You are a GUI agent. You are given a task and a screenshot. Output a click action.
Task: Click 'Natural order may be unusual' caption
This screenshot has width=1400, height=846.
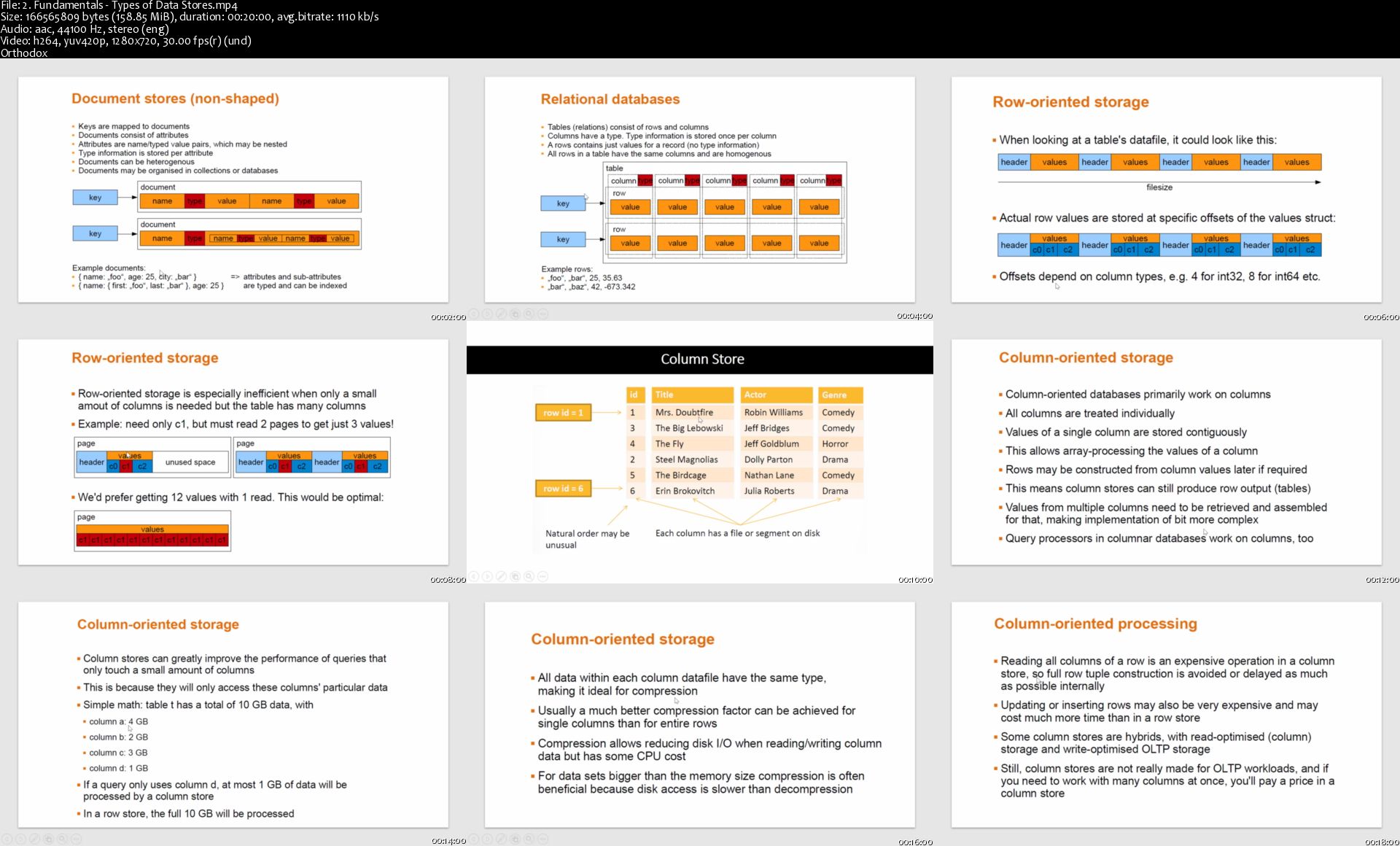click(x=587, y=539)
